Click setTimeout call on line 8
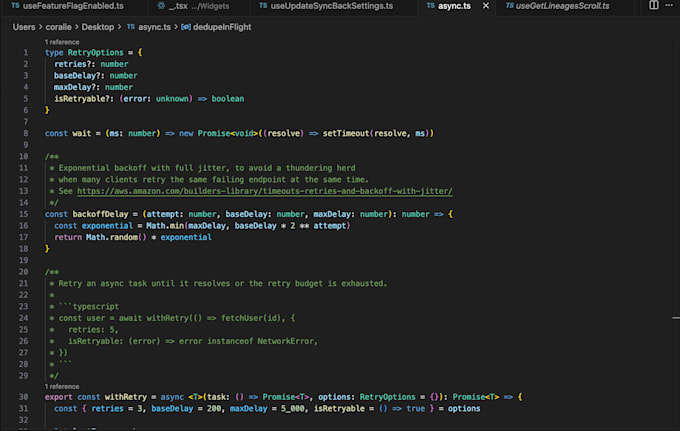 coord(346,134)
